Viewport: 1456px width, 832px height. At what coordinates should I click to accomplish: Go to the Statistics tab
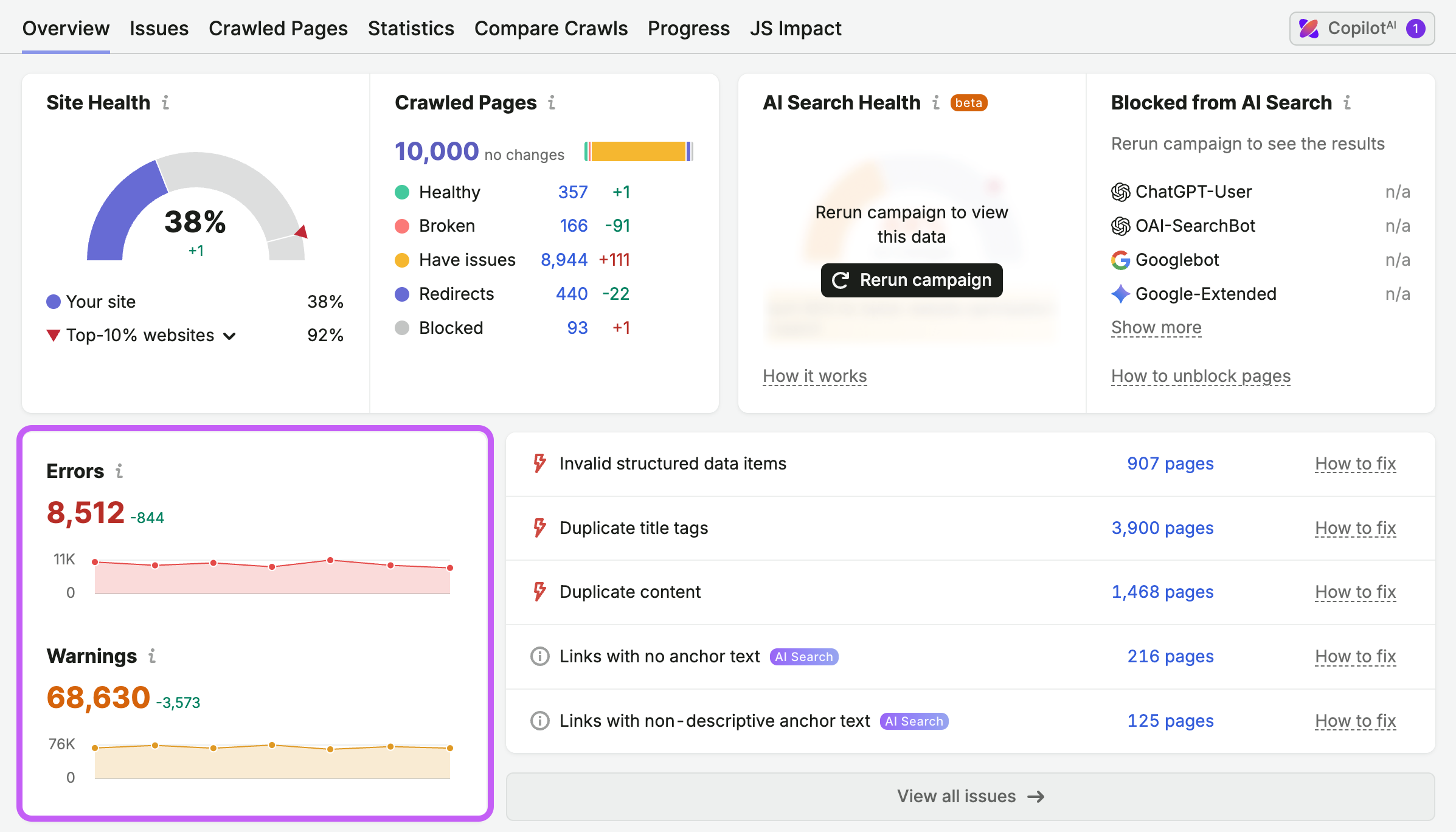point(411,28)
